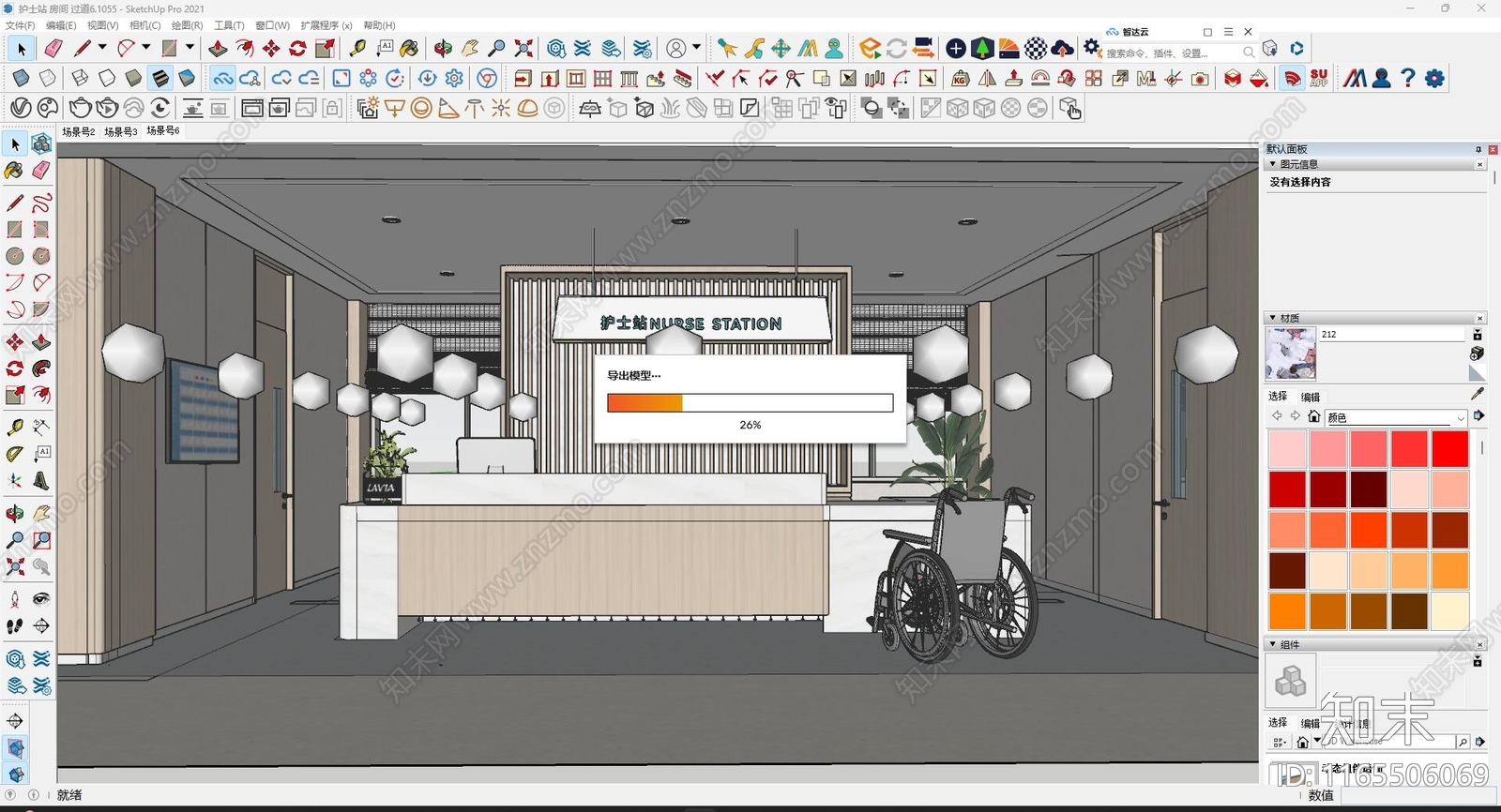Click the red question mark help icon
Image resolution: width=1501 pixels, height=812 pixels.
pyautogui.click(x=1408, y=78)
